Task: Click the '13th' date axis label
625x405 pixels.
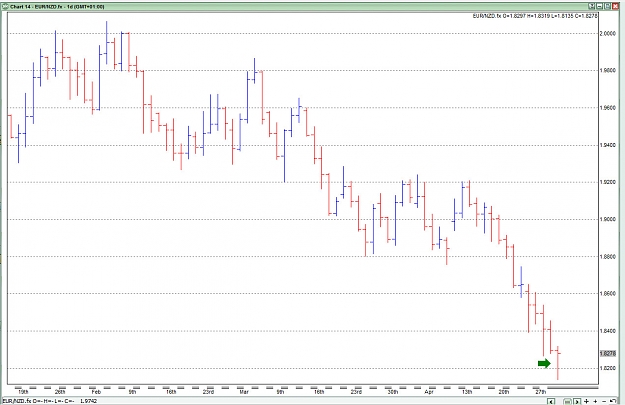Action: point(467,392)
